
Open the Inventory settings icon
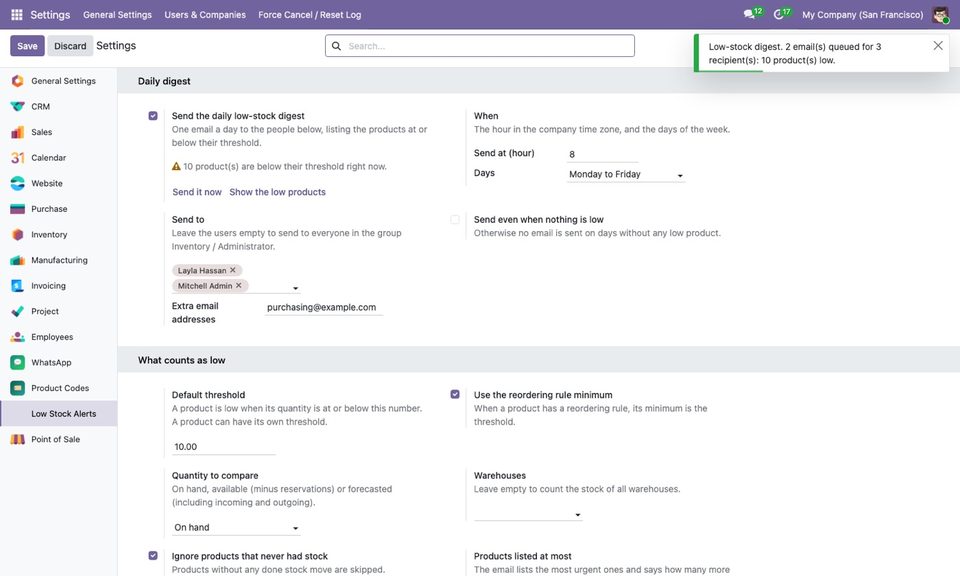[18, 234]
